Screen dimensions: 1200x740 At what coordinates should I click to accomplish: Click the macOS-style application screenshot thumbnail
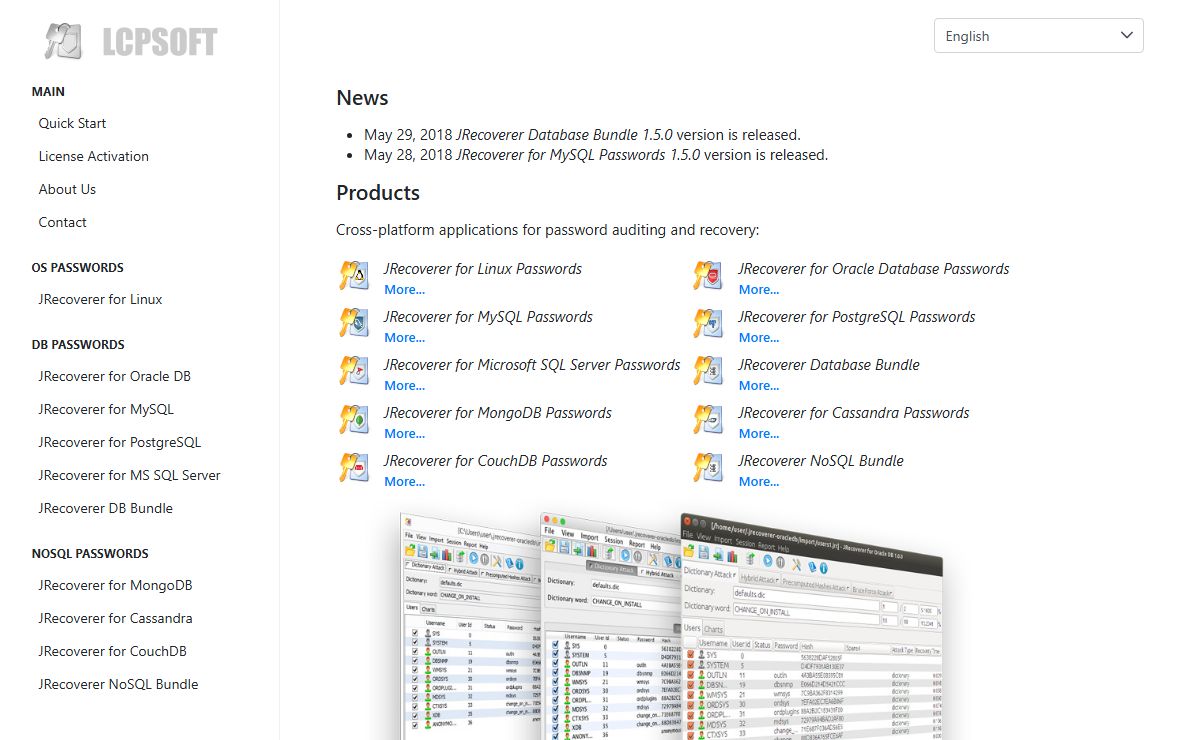(610, 627)
